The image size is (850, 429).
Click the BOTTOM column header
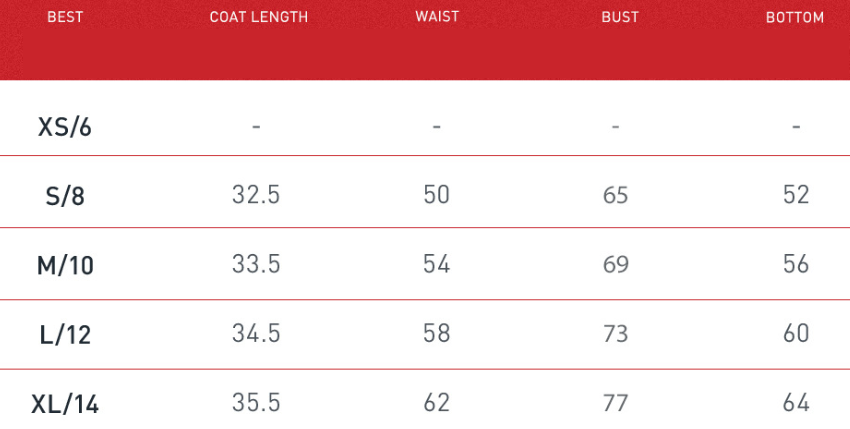point(795,17)
